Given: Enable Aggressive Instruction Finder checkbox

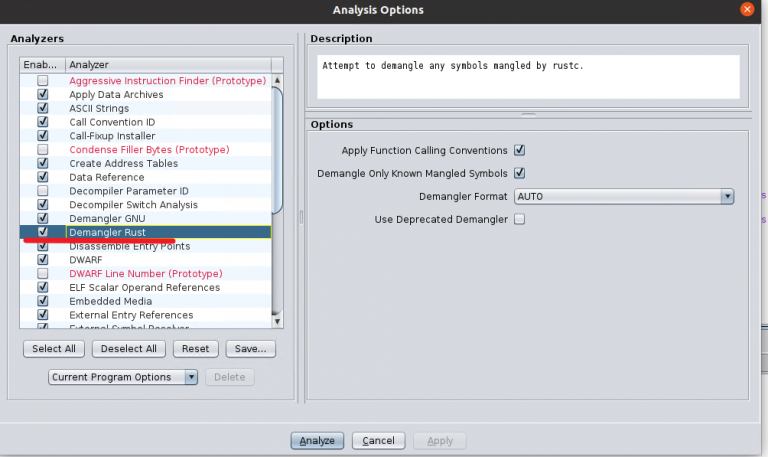Looking at the screenshot, I should pyautogui.click(x=42, y=81).
